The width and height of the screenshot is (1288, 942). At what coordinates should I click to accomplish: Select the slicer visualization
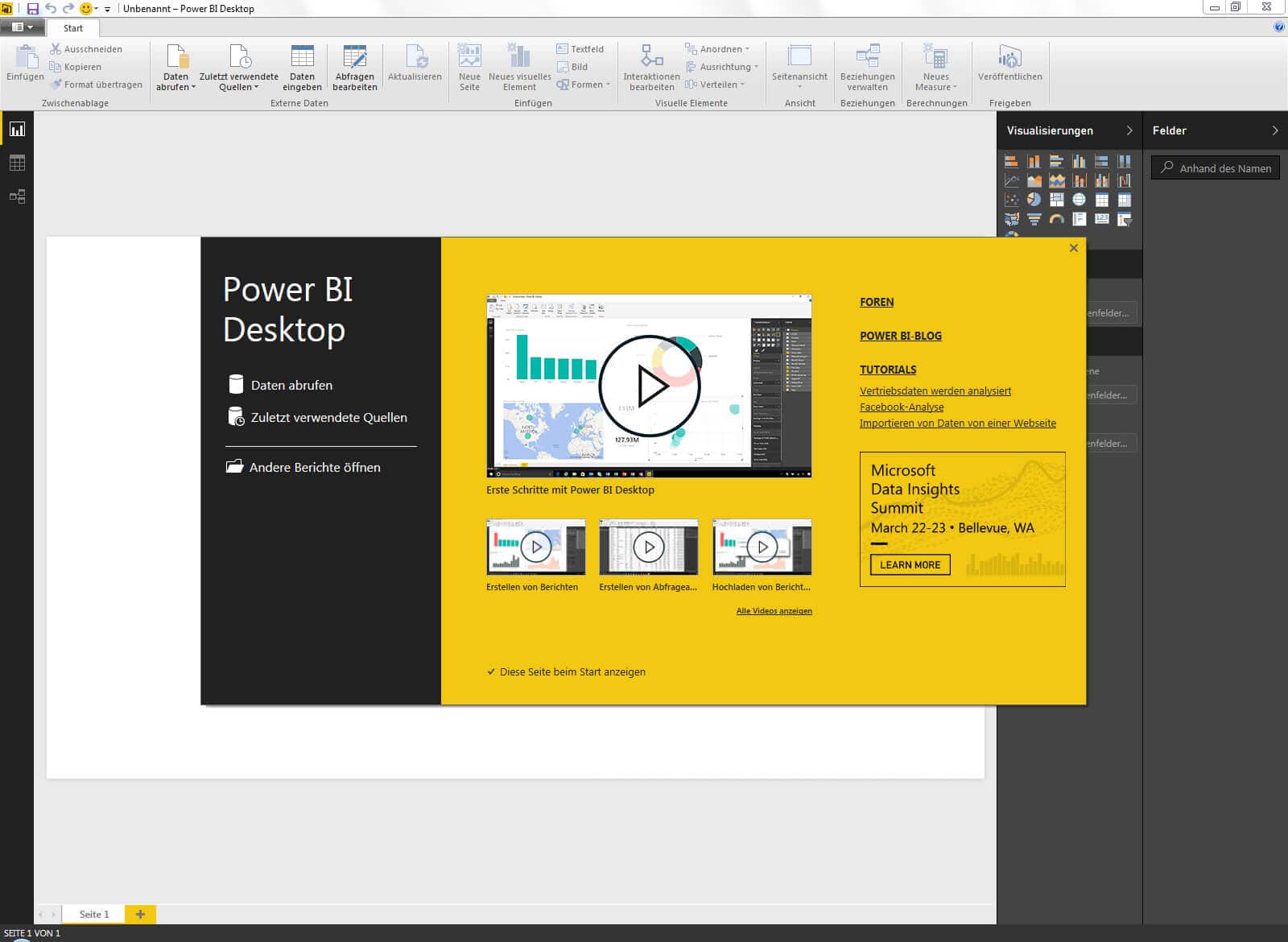pyautogui.click(x=1125, y=219)
